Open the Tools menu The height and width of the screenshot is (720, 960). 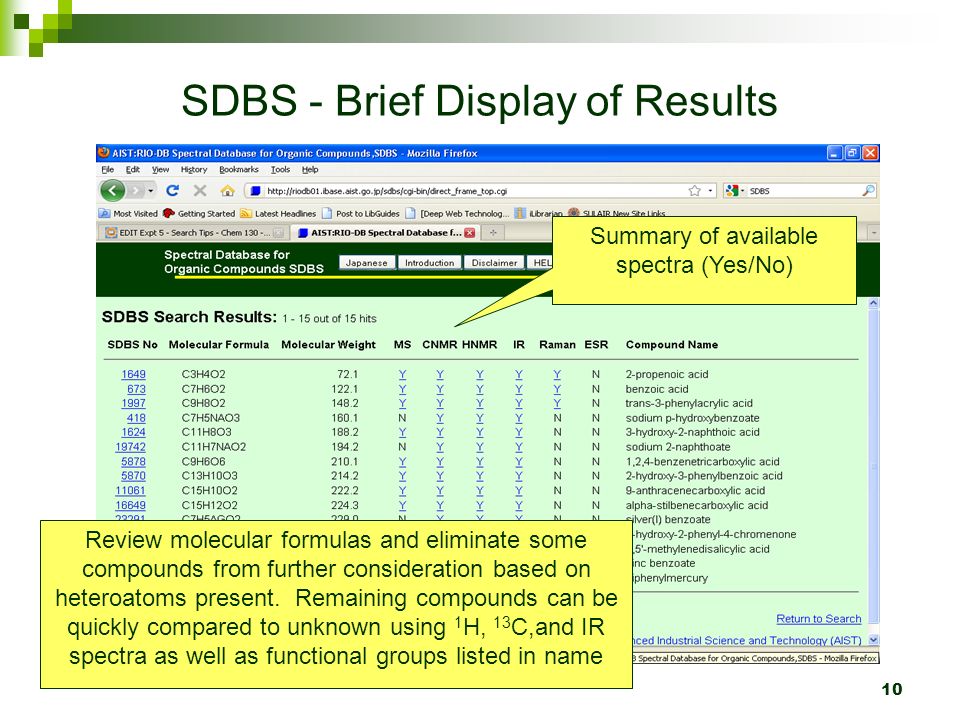point(280,170)
